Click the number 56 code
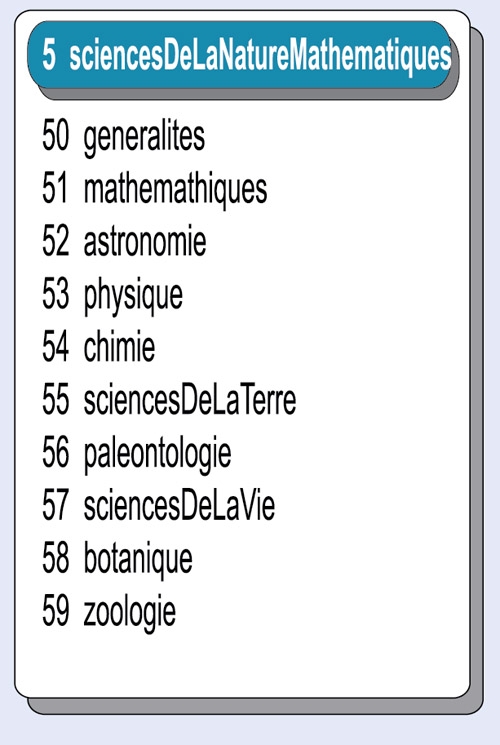 coord(56,452)
